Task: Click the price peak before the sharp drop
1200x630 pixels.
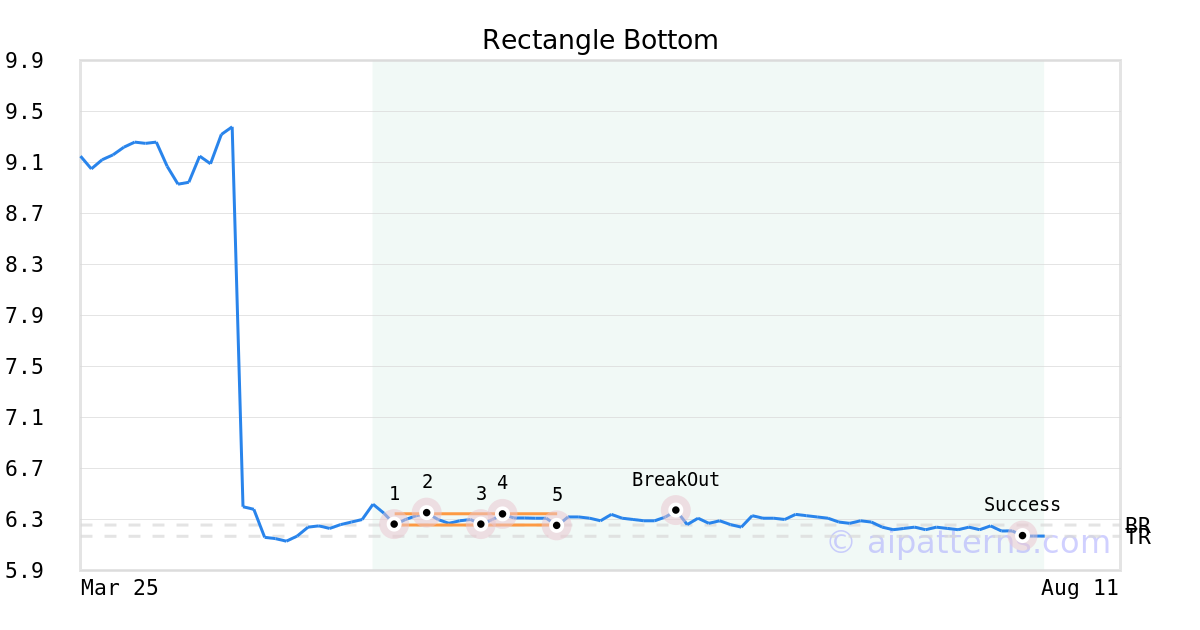Action: tap(231, 128)
